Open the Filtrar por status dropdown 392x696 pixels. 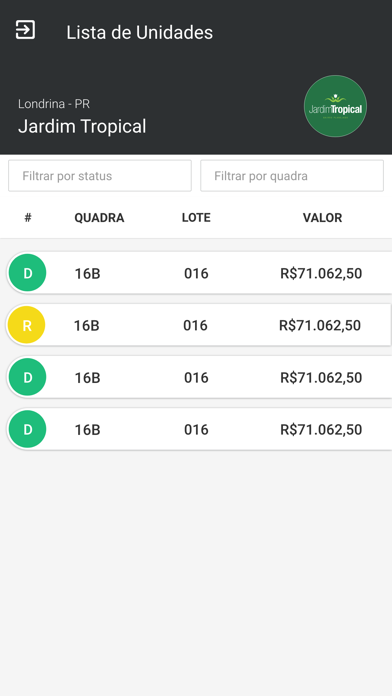(x=100, y=176)
